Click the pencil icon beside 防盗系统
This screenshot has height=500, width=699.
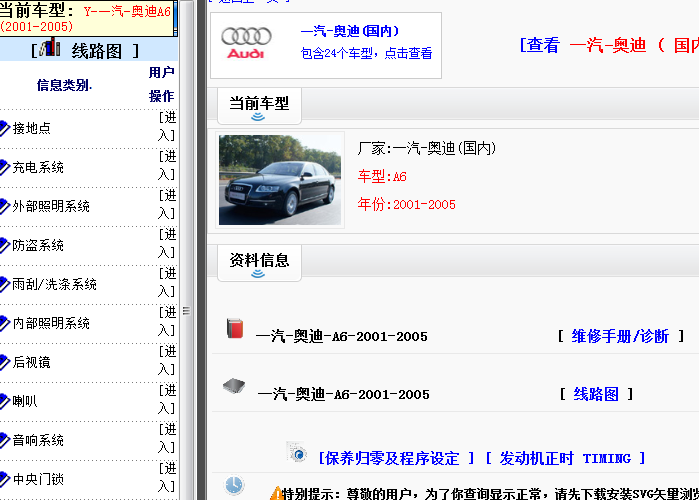pyautogui.click(x=4, y=245)
